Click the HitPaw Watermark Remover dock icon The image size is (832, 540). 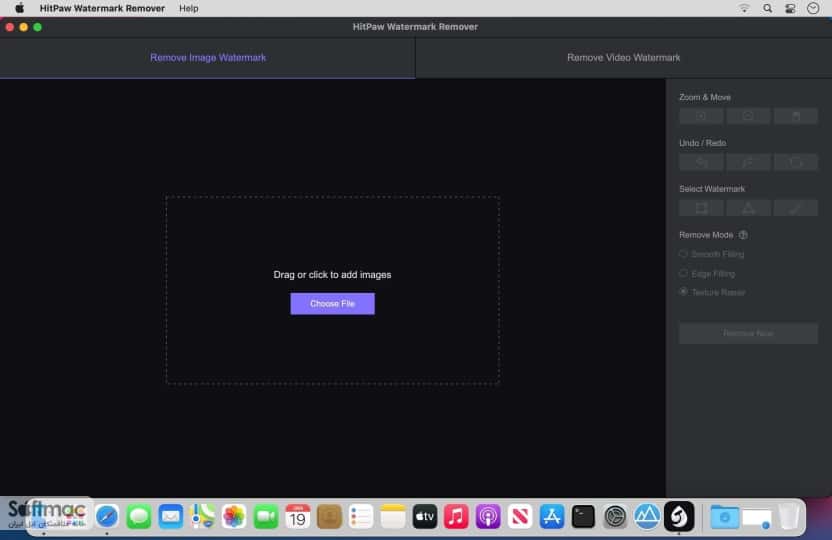[x=679, y=517]
